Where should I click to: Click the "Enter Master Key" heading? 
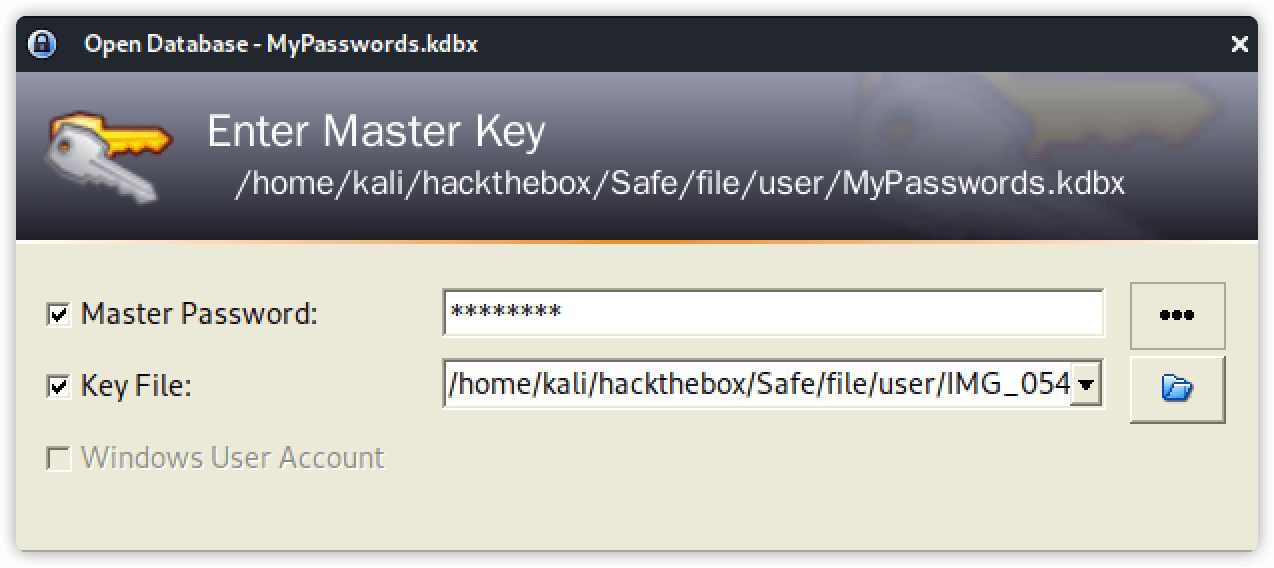pyautogui.click(x=376, y=132)
